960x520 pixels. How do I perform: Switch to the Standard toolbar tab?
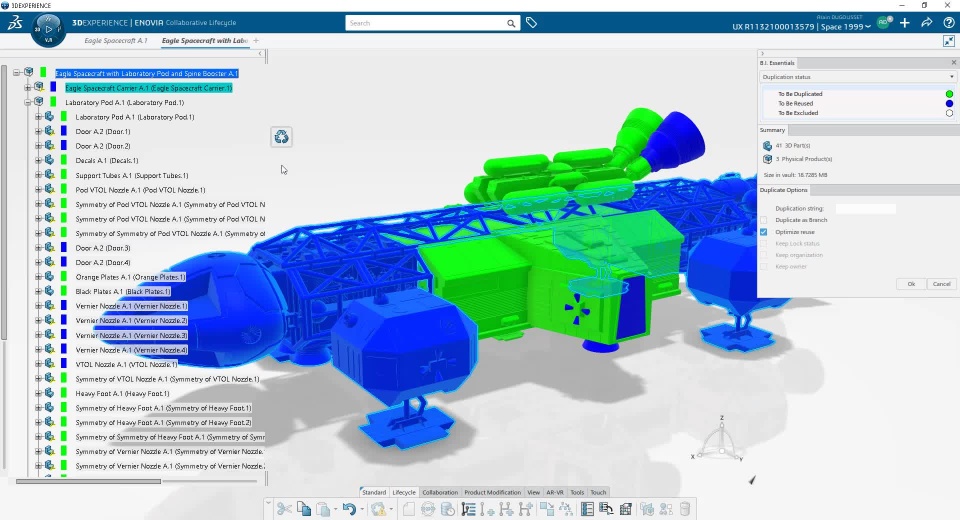click(x=374, y=492)
